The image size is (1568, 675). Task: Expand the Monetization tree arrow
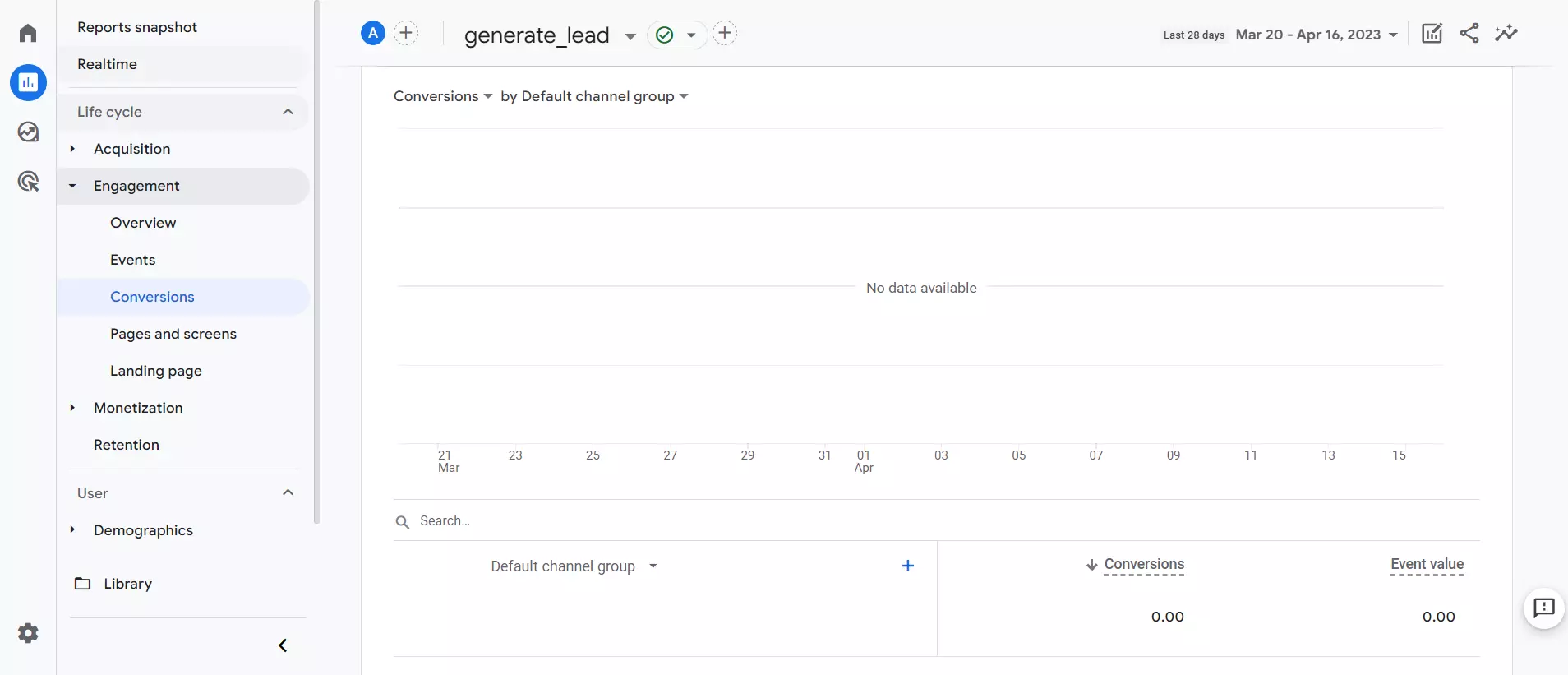coord(72,408)
